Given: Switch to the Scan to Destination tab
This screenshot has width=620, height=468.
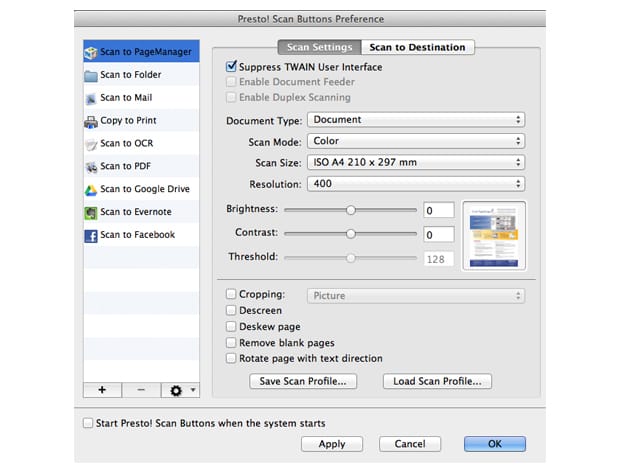Looking at the screenshot, I should tap(417, 47).
